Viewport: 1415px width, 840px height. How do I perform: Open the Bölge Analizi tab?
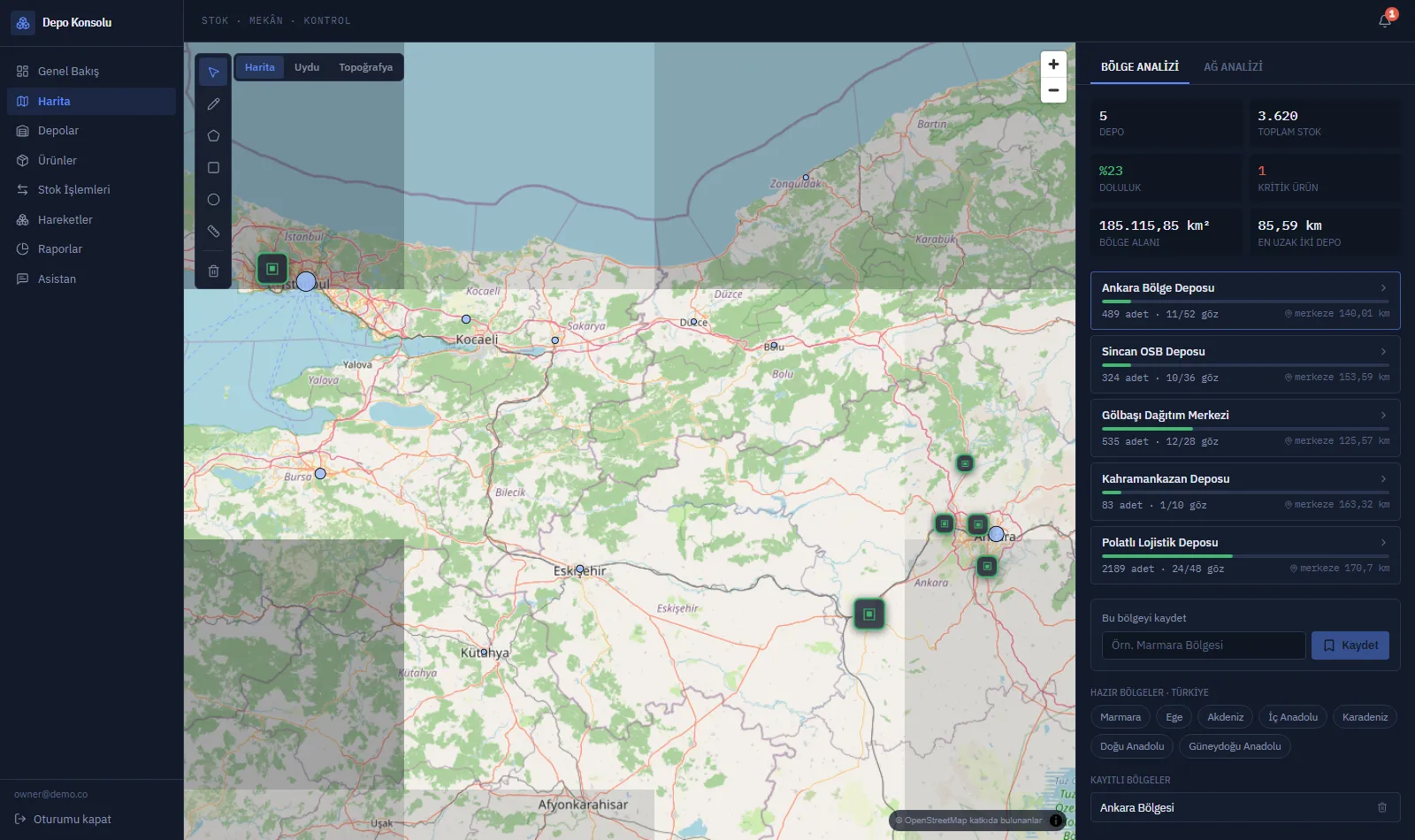pos(1139,66)
